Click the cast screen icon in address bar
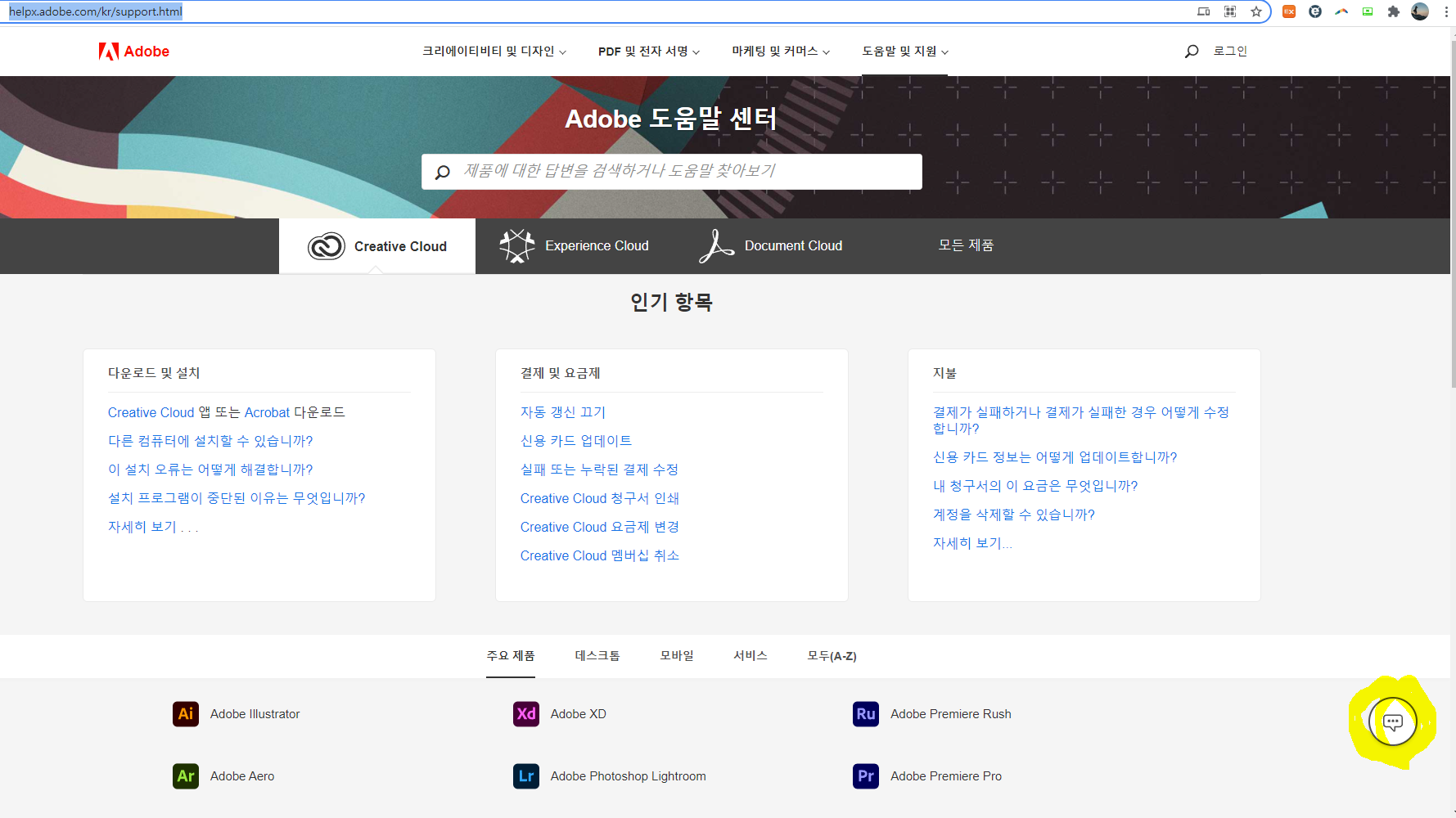 pos(1204,11)
